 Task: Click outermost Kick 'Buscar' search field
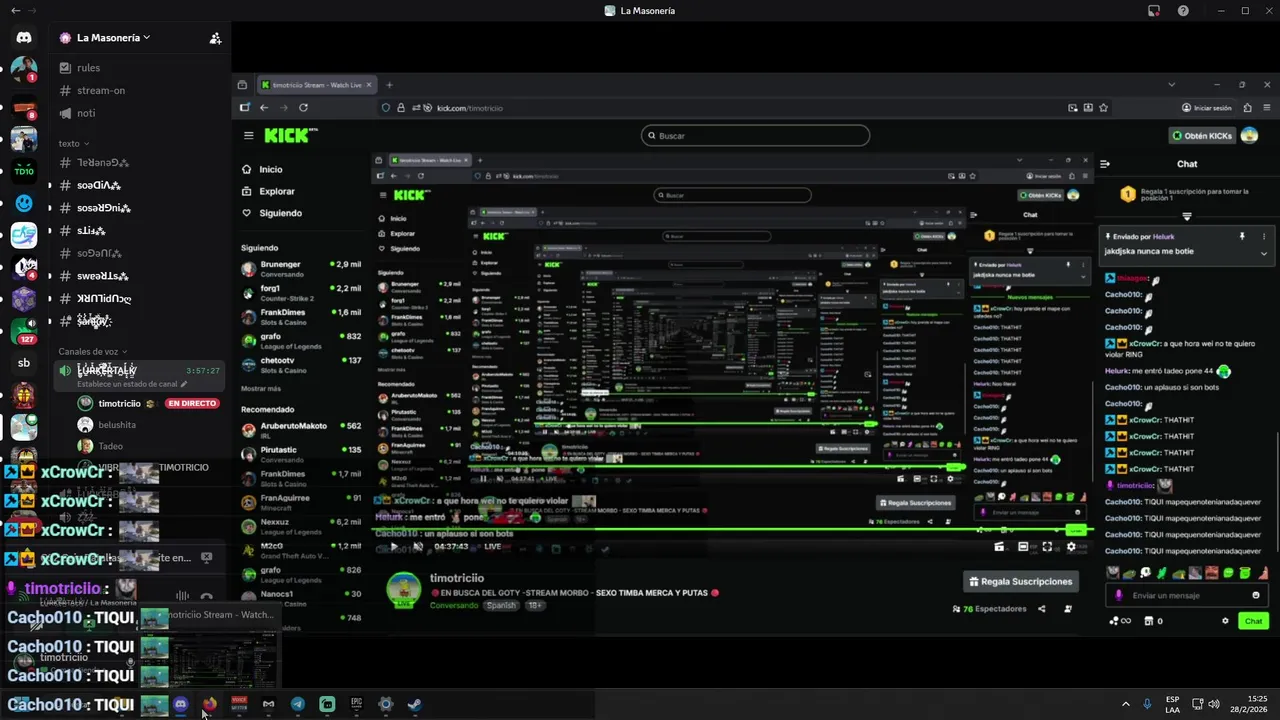(x=755, y=135)
